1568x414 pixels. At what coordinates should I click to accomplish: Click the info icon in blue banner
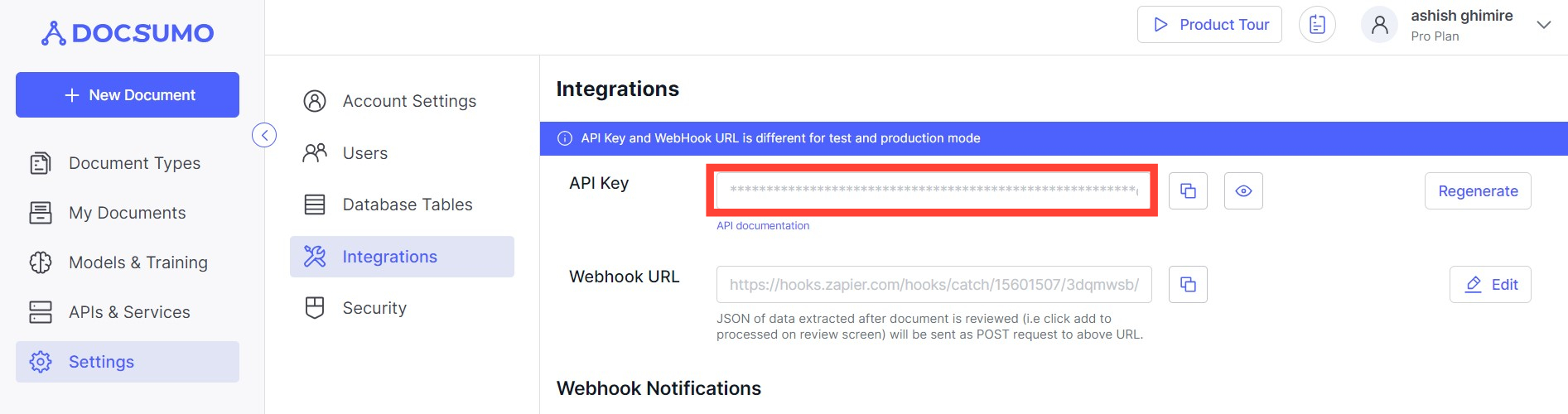(x=565, y=138)
